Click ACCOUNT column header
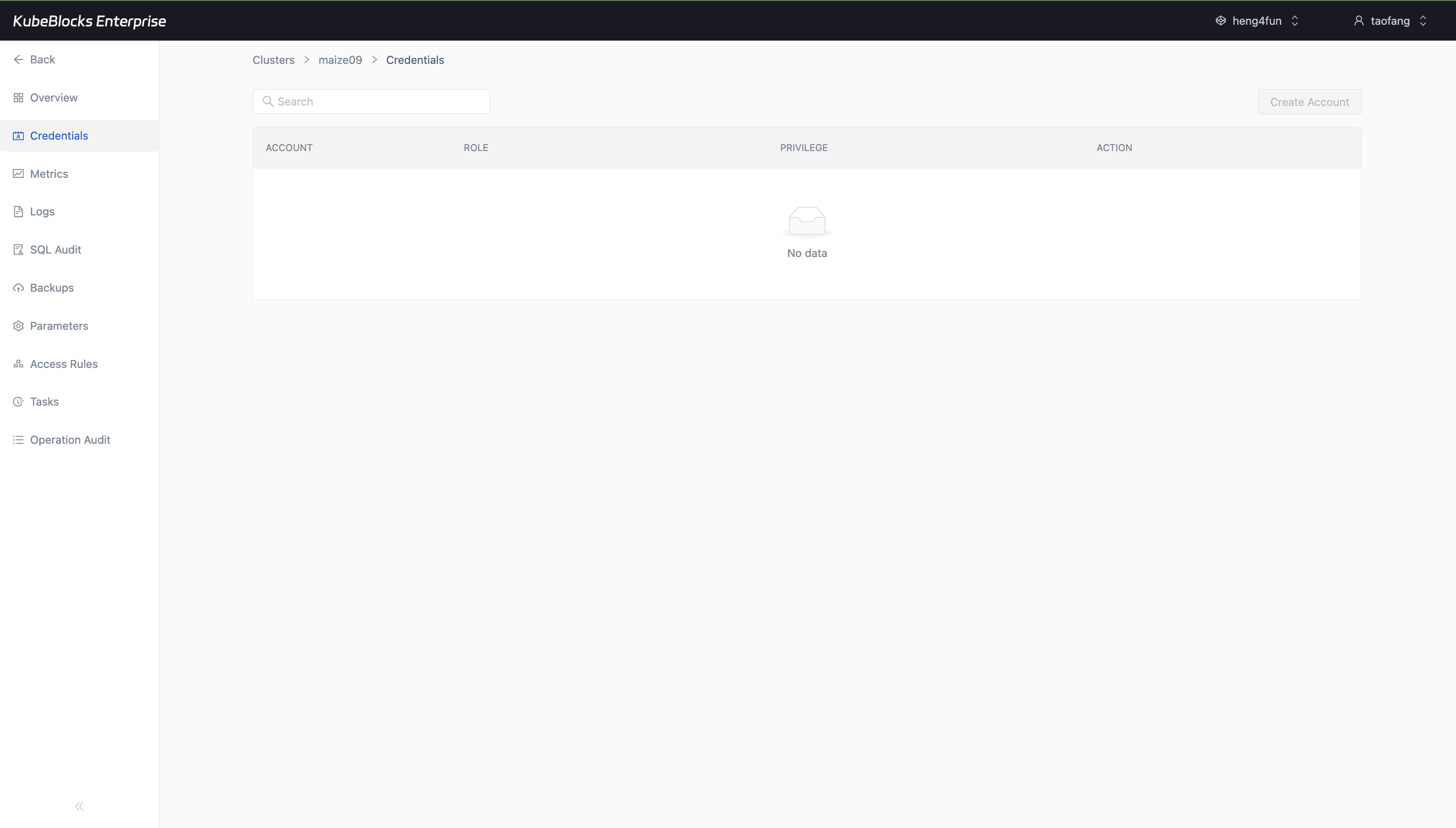 pyautogui.click(x=289, y=148)
